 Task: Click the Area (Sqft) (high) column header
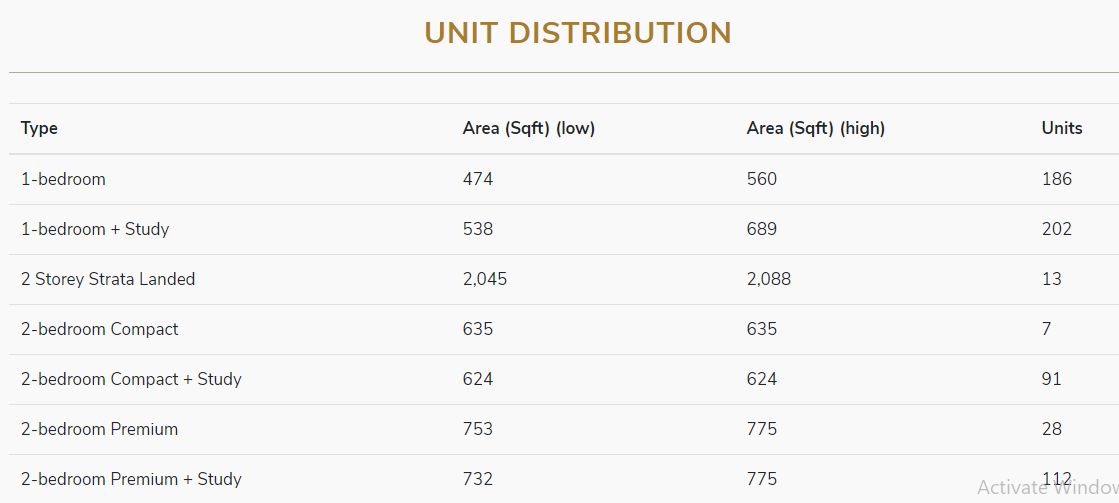point(816,128)
